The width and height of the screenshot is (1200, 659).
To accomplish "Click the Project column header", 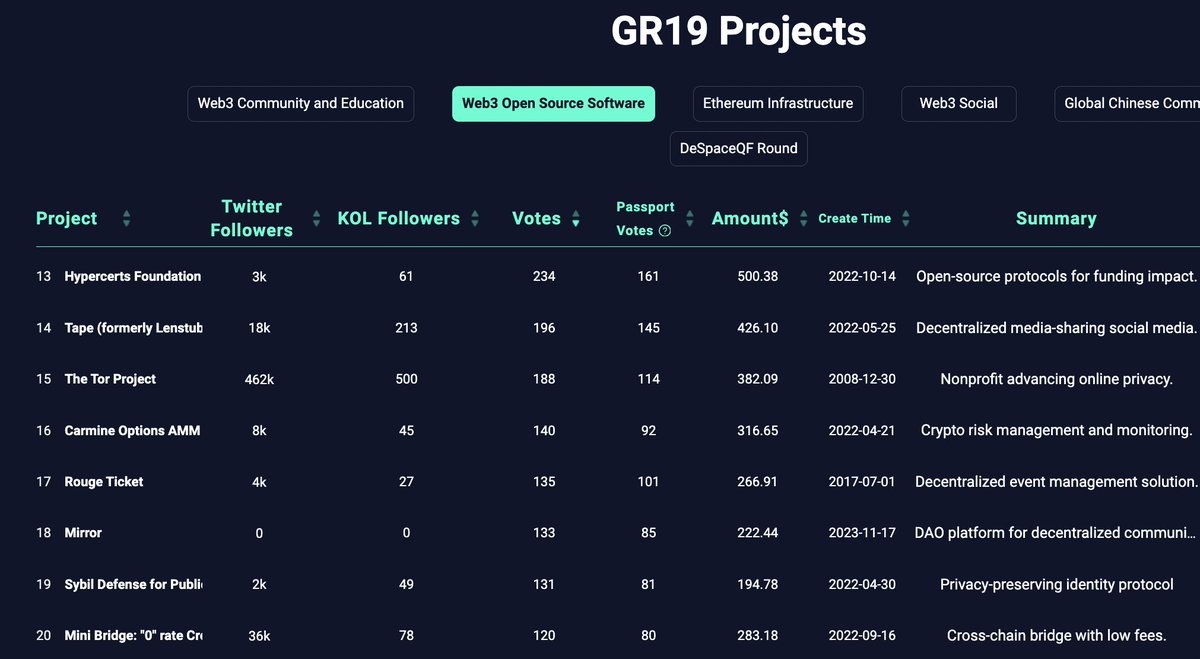I will coord(67,219).
